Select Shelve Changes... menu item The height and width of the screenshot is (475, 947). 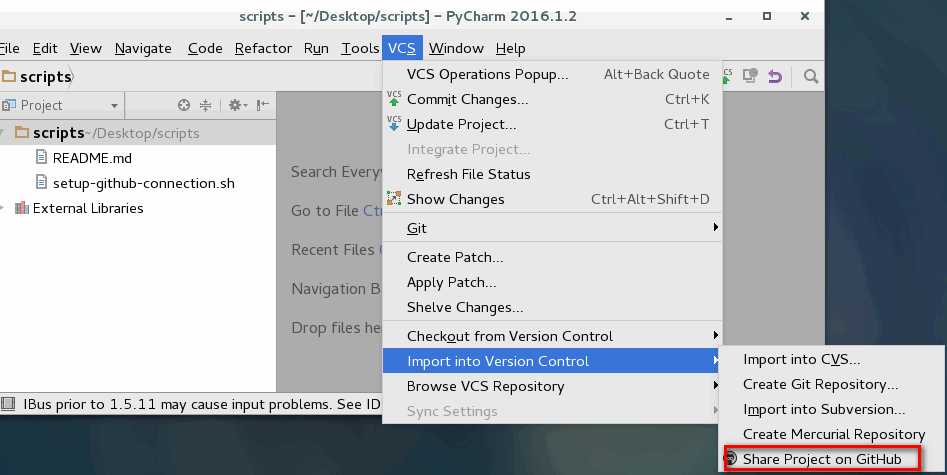point(553,307)
